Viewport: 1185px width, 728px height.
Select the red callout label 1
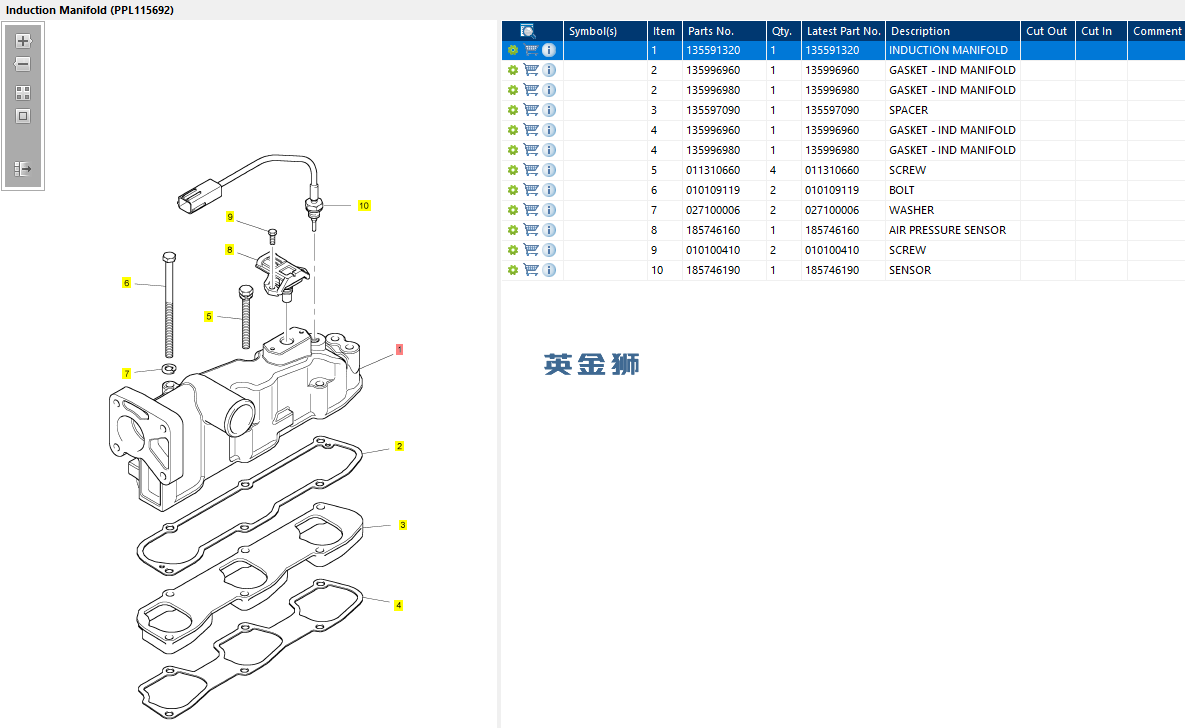pos(399,350)
